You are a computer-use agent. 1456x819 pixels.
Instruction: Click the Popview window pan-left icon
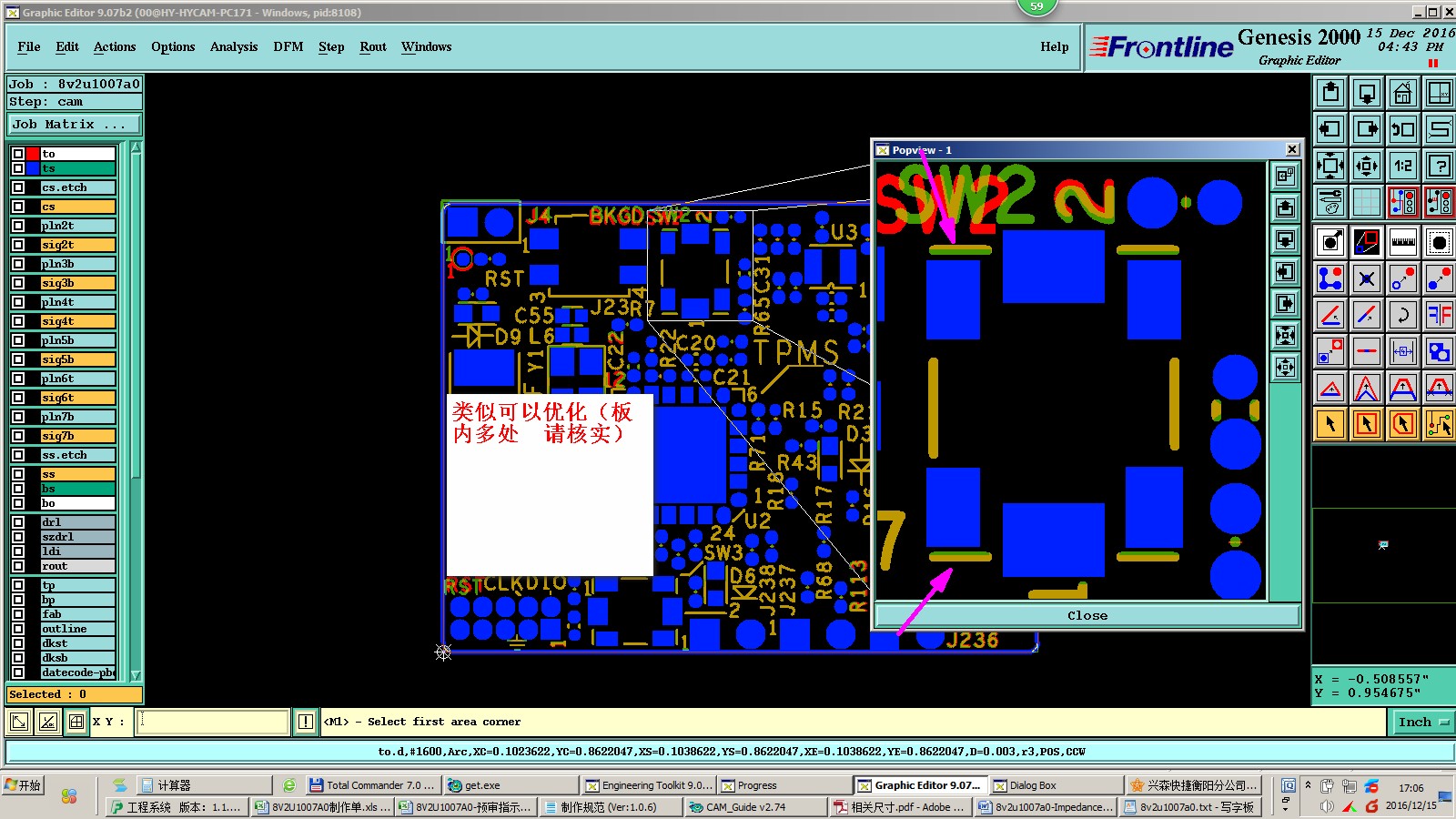1285,271
